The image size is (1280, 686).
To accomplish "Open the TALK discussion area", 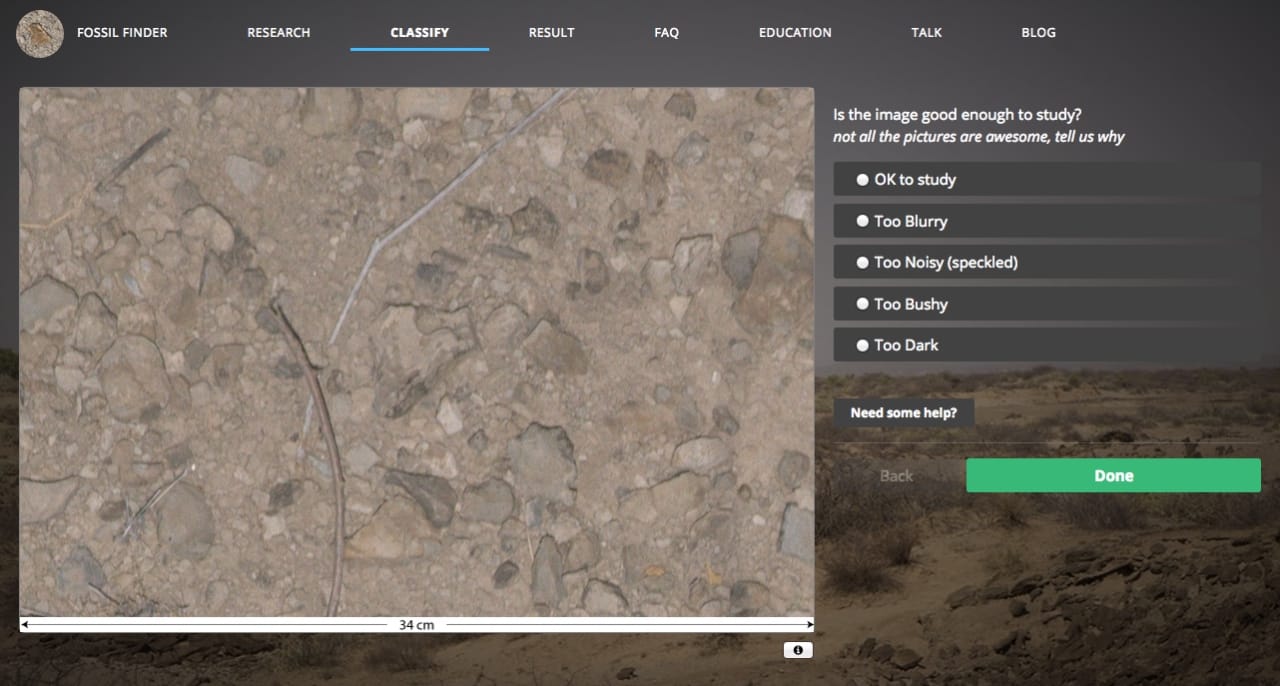I will tap(926, 32).
